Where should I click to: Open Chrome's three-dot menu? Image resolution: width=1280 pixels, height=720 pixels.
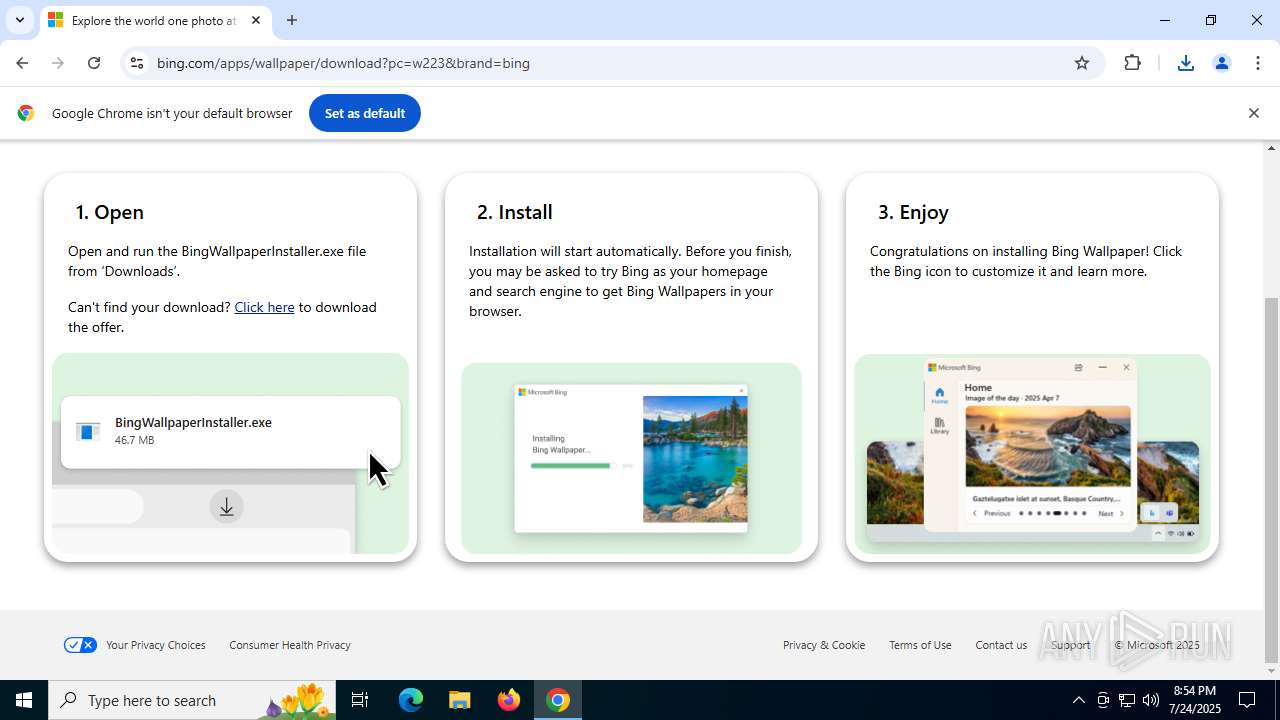pos(1258,63)
